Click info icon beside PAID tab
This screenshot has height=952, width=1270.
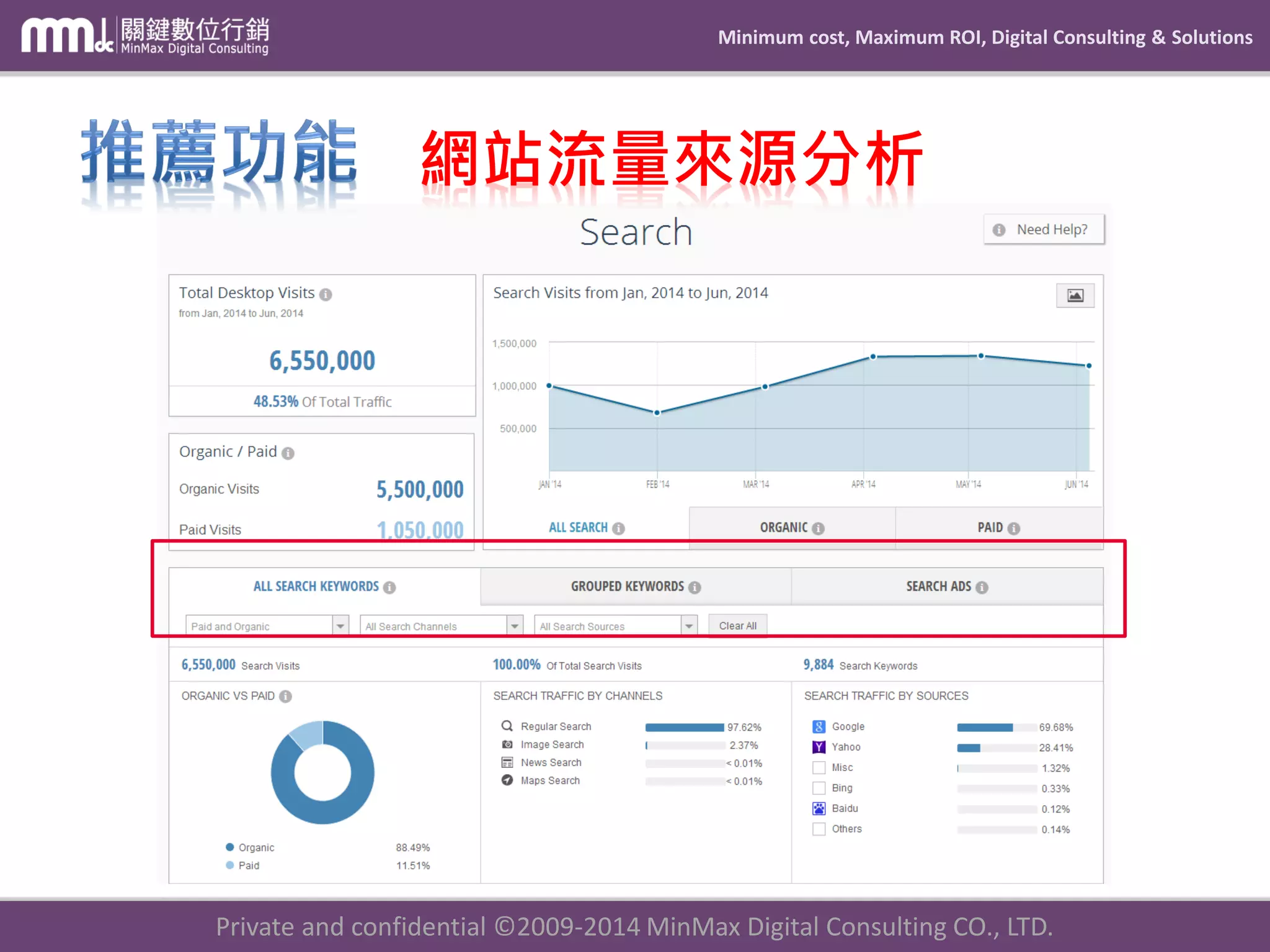[x=1013, y=528]
